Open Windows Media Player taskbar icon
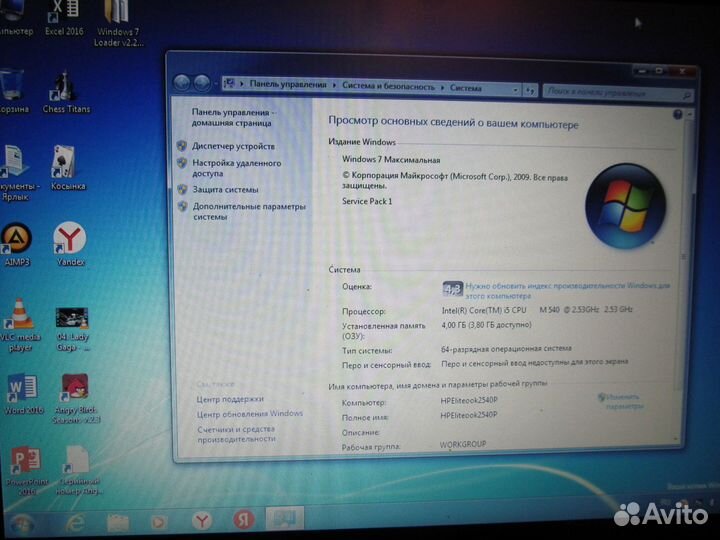720x540 pixels. pyautogui.click(x=158, y=522)
